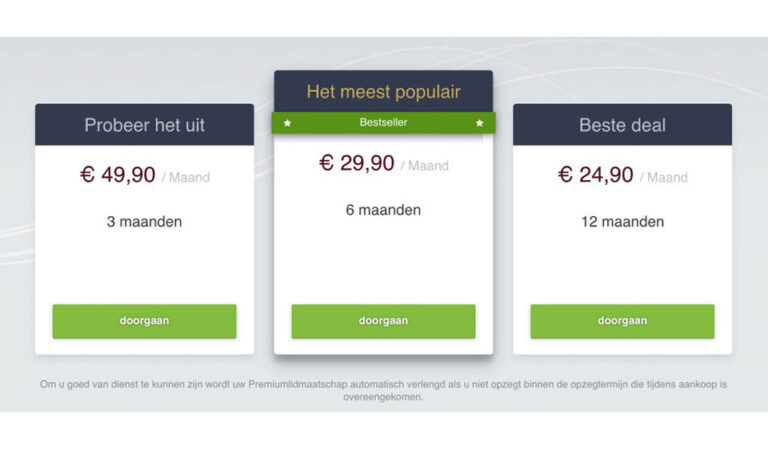Select the Beste deal header

tap(623, 124)
